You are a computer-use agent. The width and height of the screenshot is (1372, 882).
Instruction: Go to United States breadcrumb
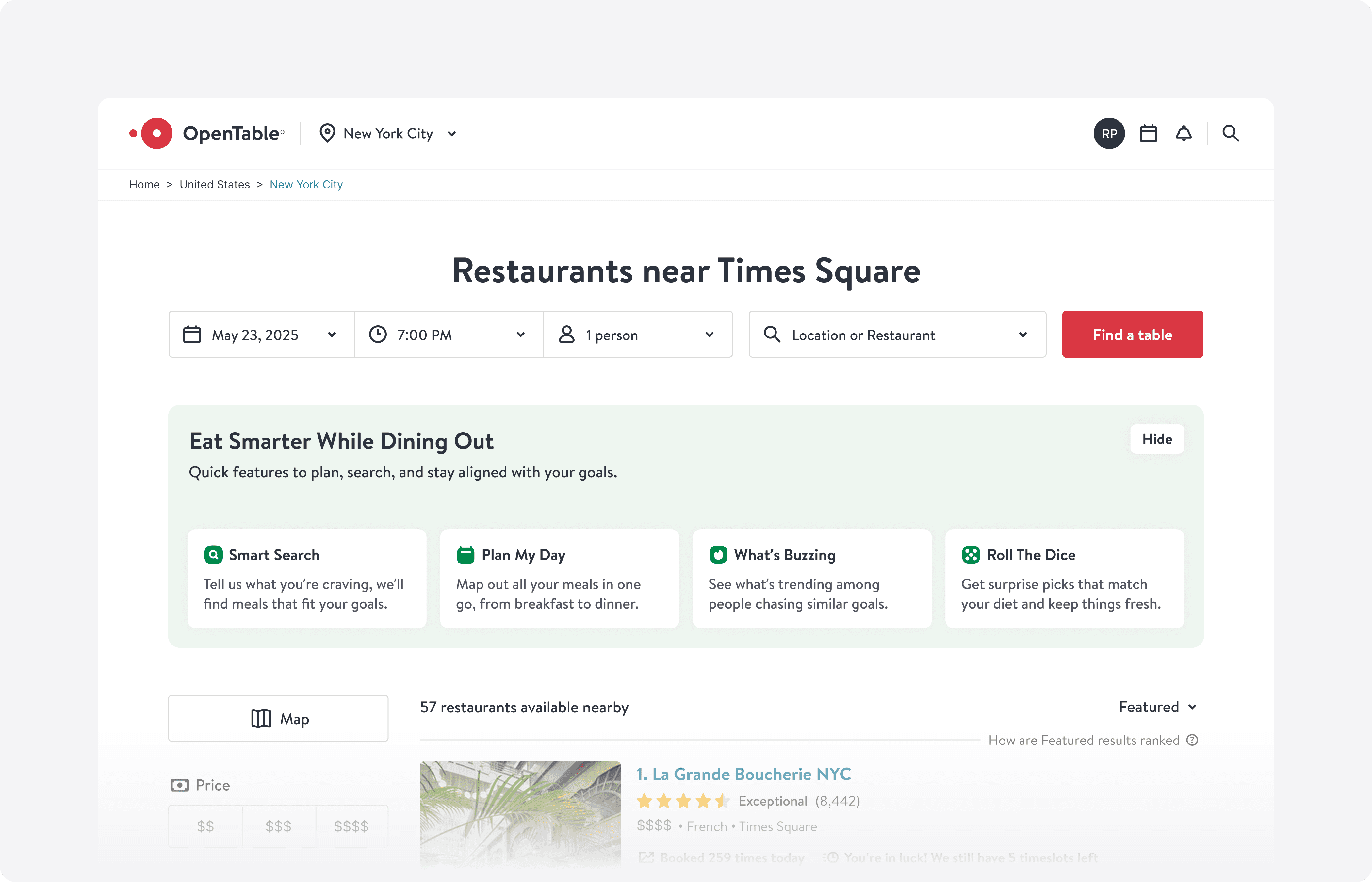coord(215,185)
